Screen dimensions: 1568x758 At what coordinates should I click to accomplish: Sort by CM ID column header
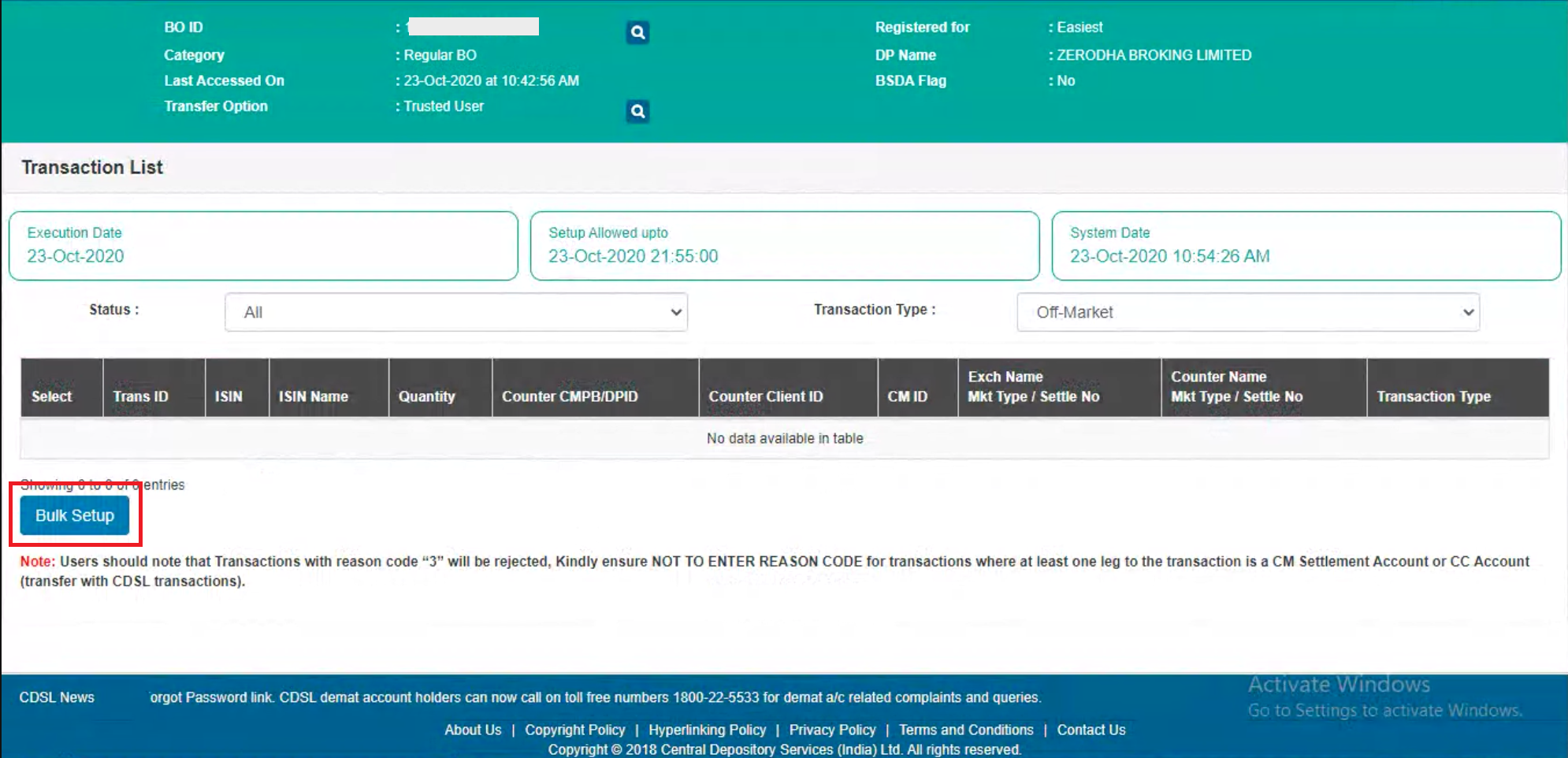pyautogui.click(x=908, y=396)
